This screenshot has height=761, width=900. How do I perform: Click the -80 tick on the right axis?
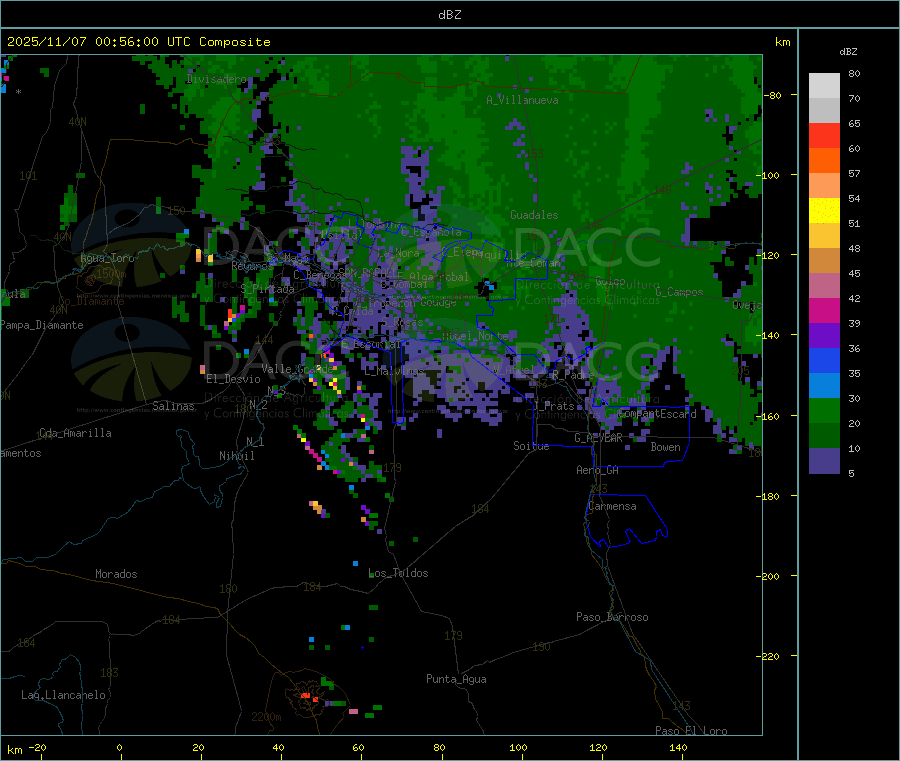(x=772, y=96)
